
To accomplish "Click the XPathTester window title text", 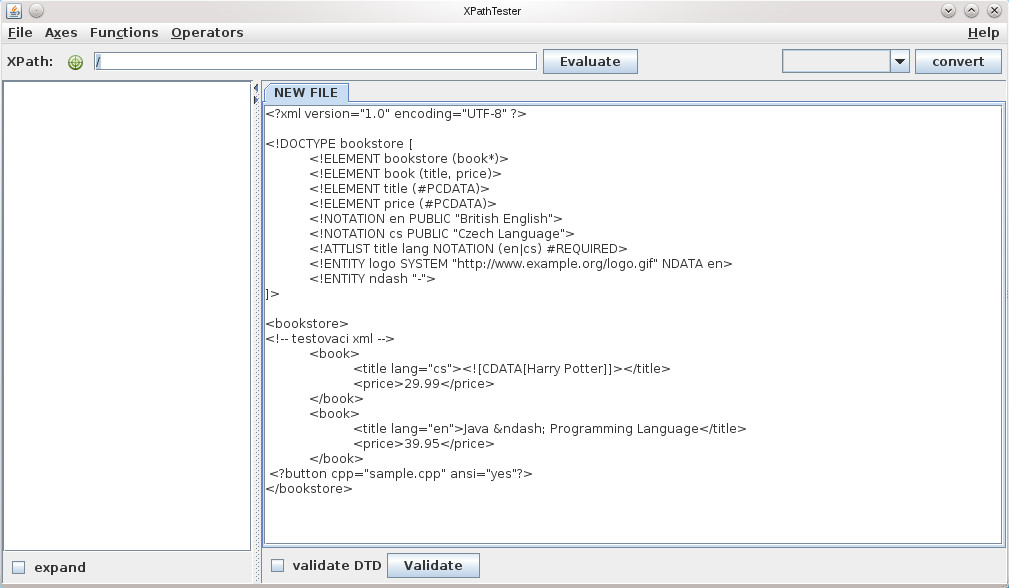I will (x=492, y=11).
